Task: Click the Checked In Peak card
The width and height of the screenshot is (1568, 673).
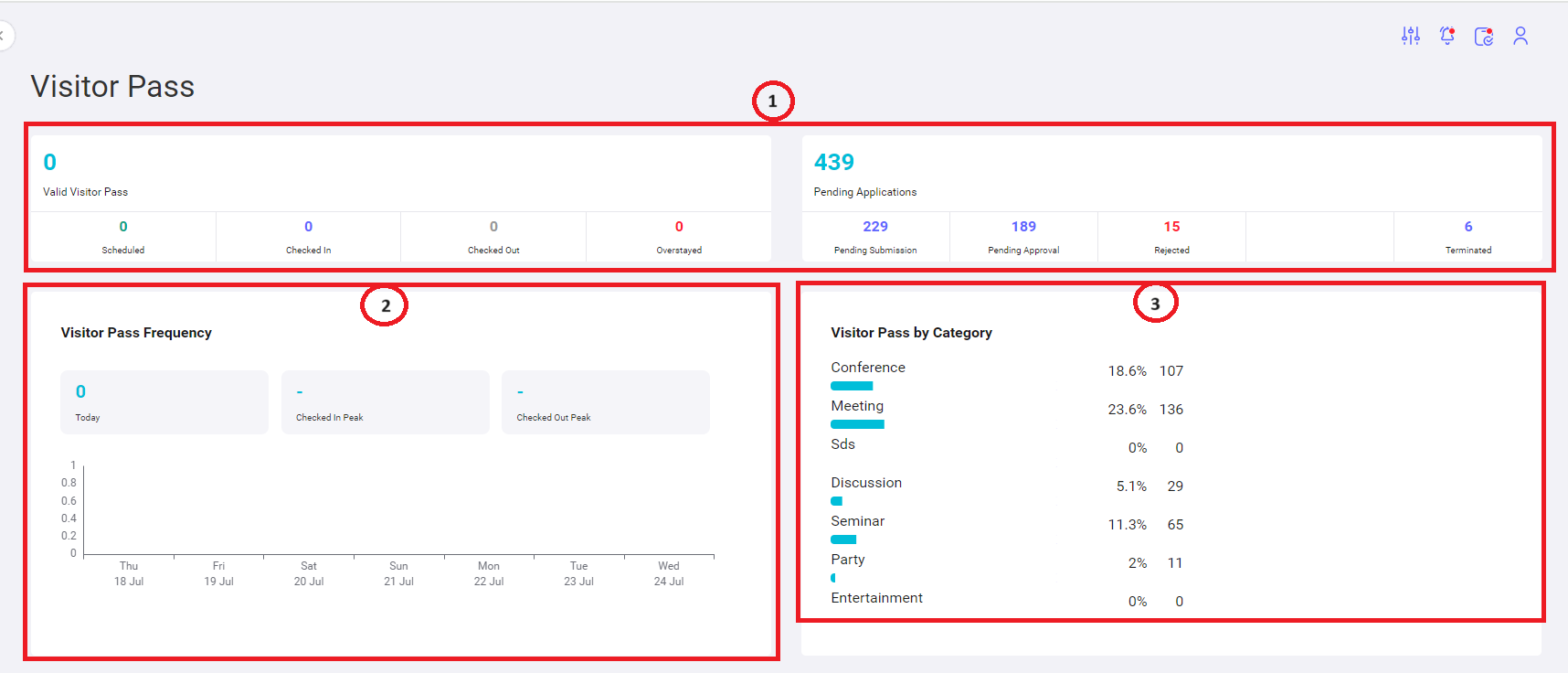Action: [x=386, y=402]
